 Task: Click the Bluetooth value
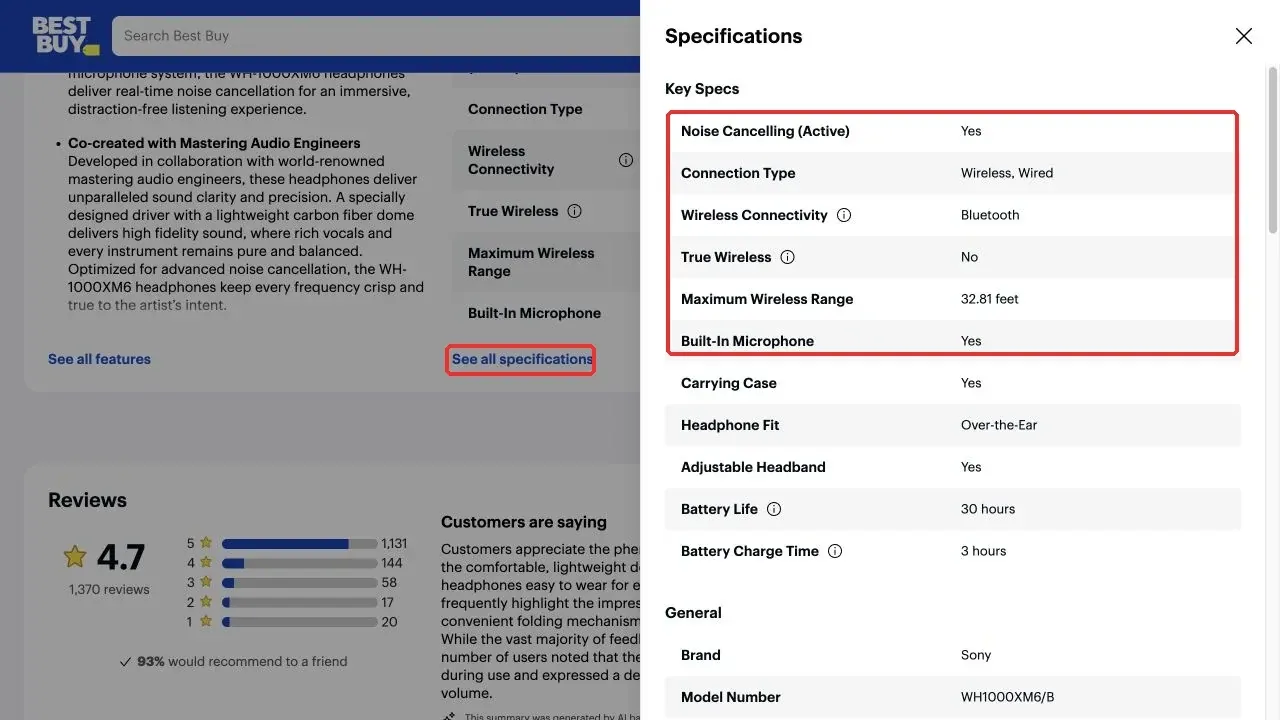point(990,215)
